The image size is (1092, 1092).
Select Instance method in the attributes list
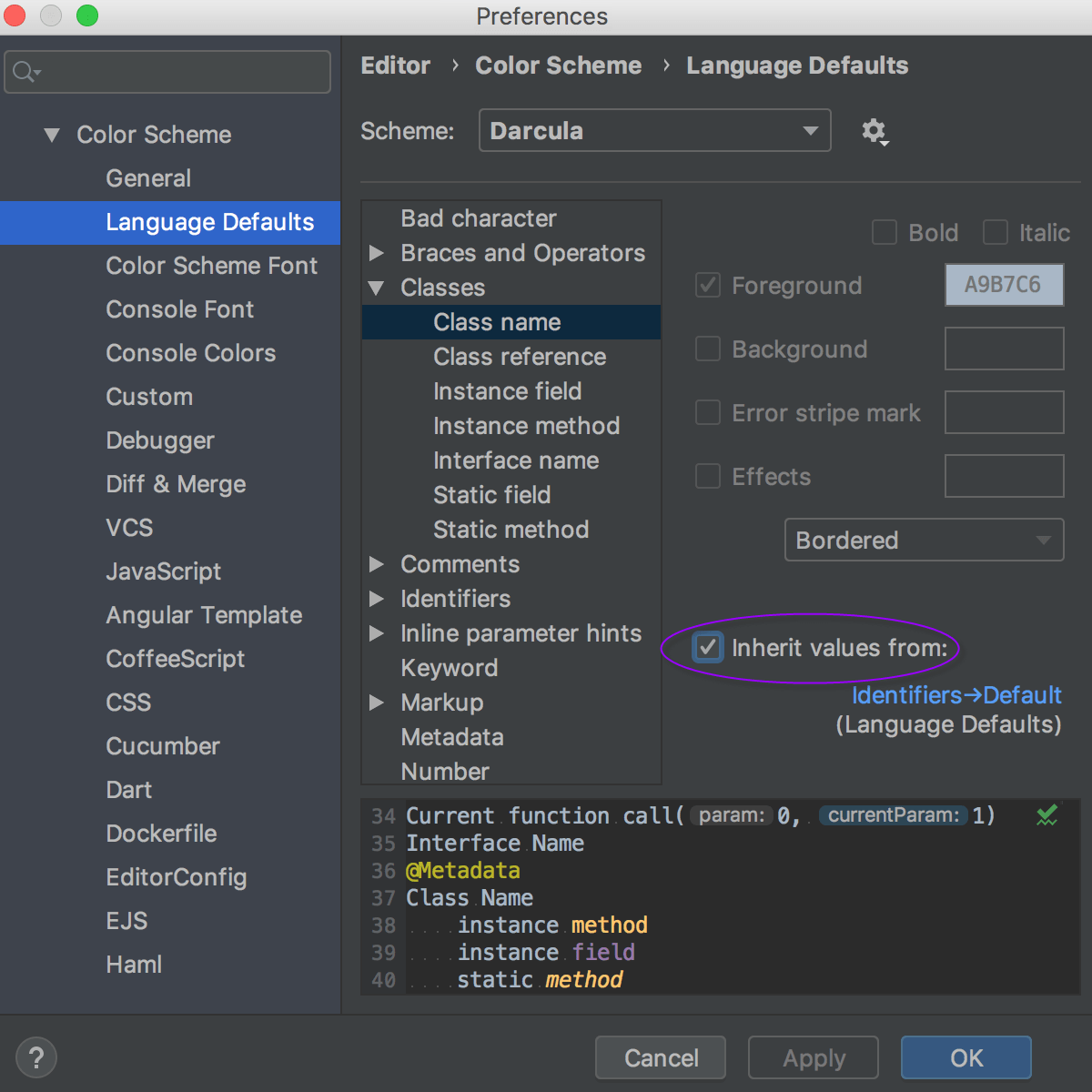pyautogui.click(x=527, y=426)
